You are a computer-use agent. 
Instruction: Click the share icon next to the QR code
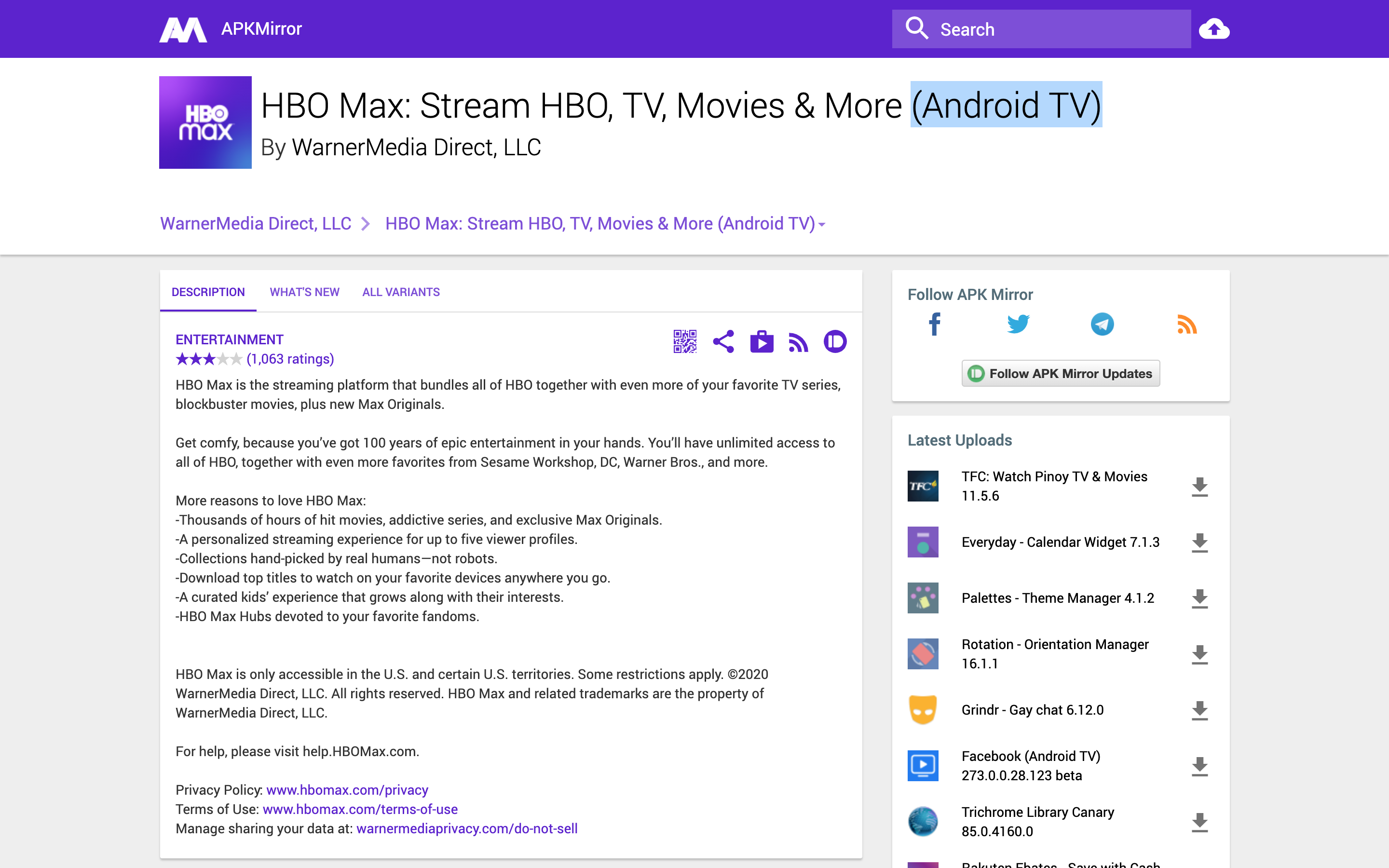(723, 341)
